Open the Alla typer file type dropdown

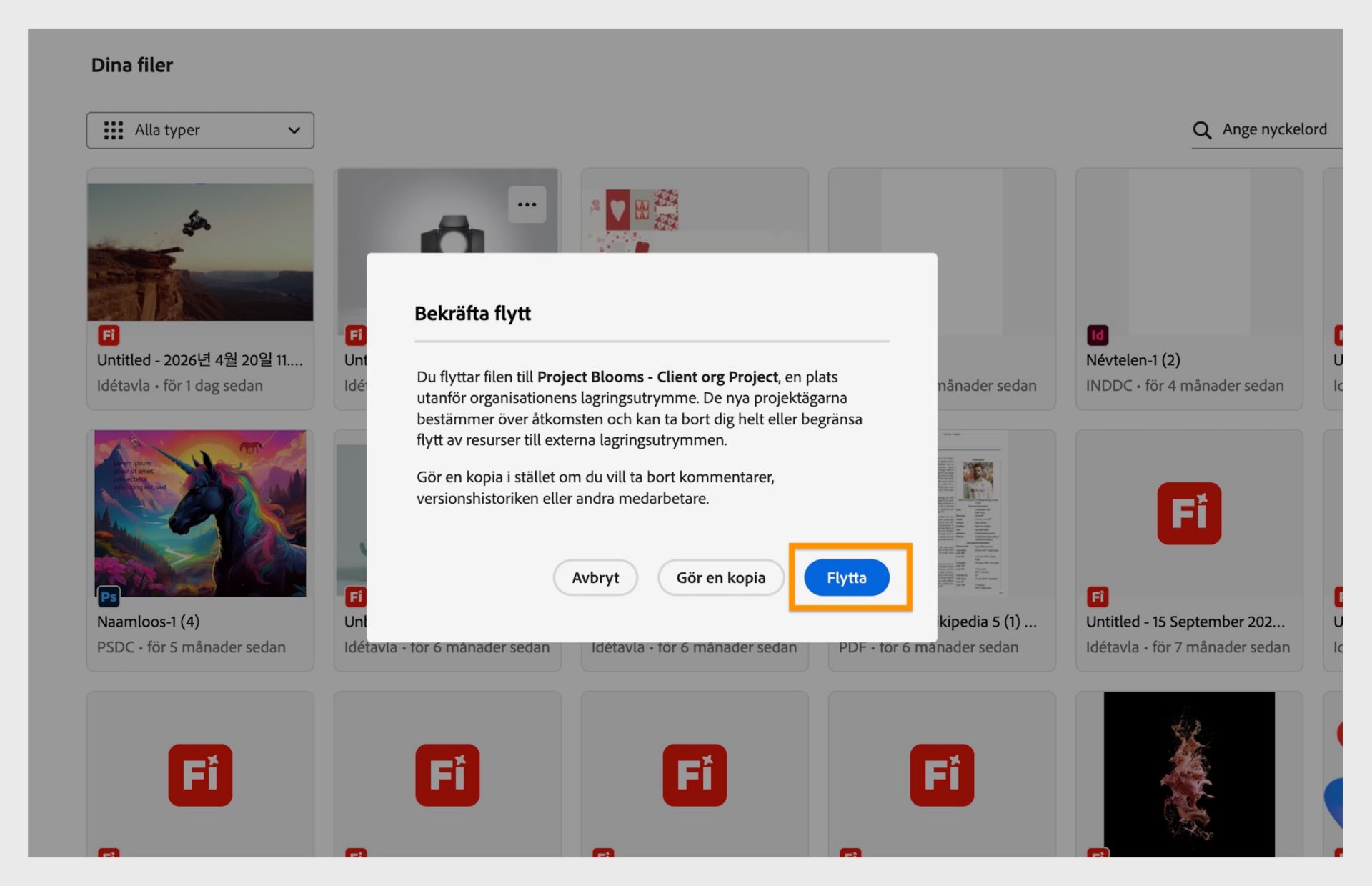[200, 130]
